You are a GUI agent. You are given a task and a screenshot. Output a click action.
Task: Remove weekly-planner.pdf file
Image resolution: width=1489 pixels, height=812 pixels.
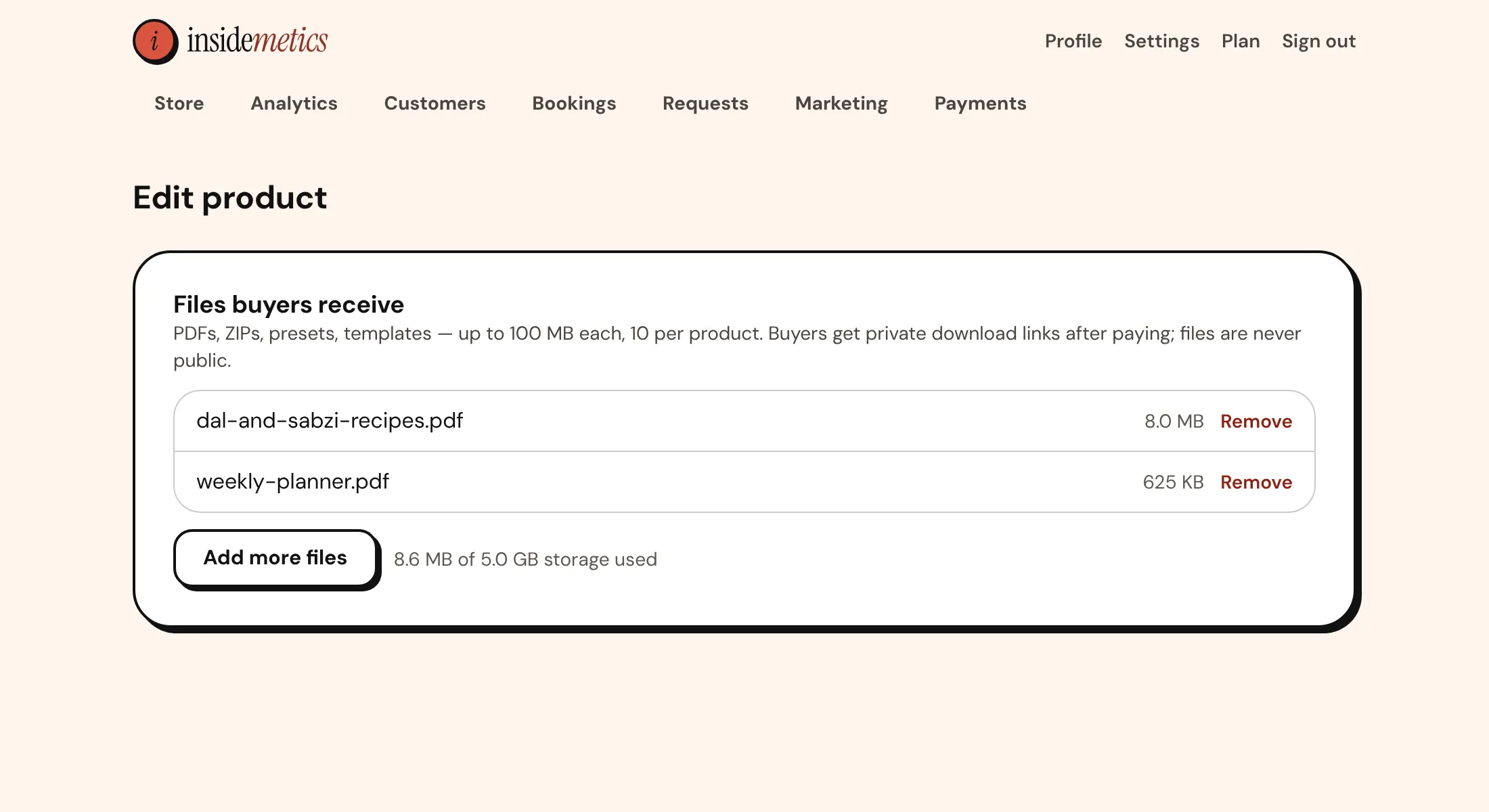tap(1256, 482)
